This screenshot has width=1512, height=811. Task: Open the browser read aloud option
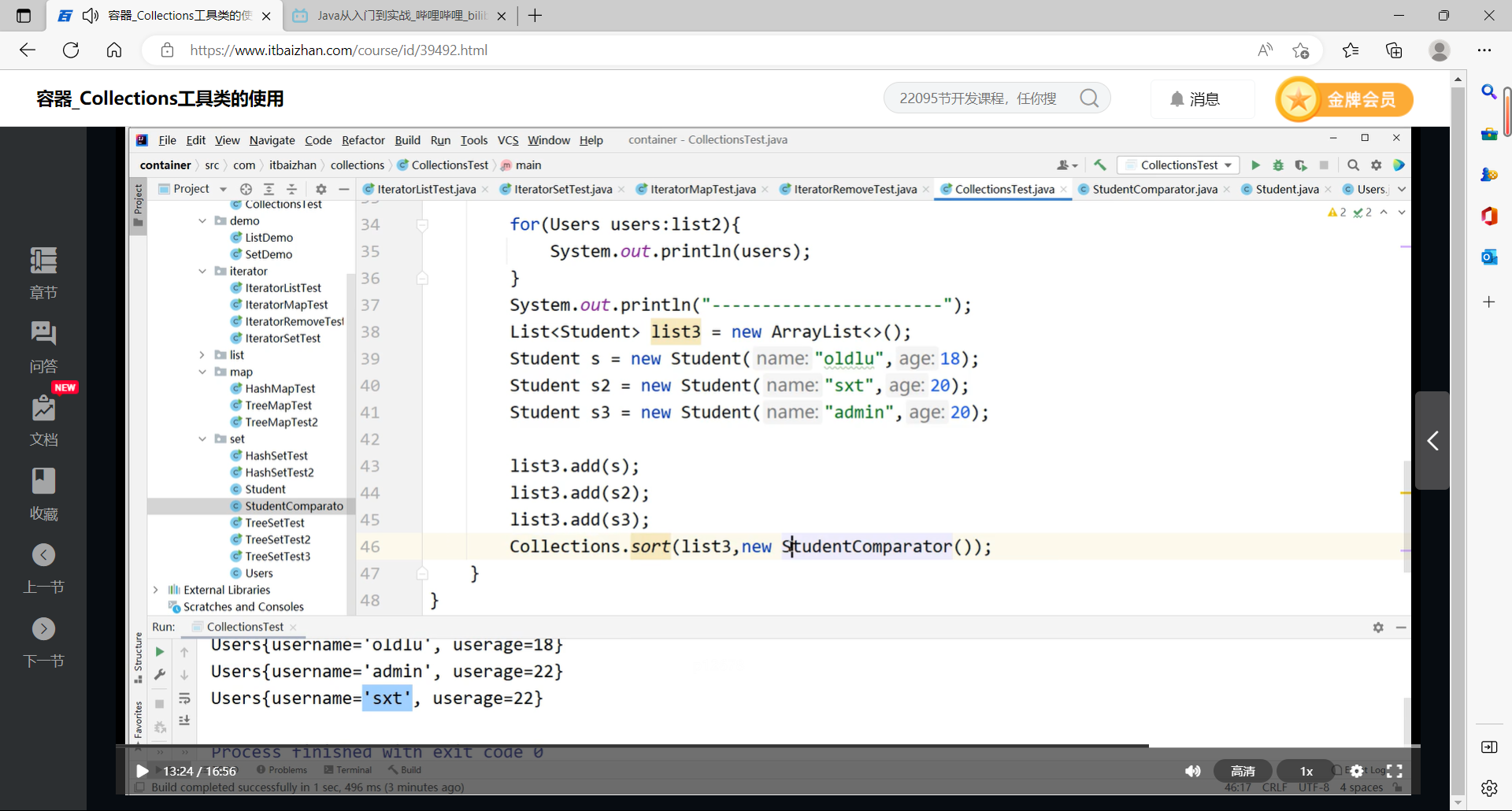(1265, 50)
